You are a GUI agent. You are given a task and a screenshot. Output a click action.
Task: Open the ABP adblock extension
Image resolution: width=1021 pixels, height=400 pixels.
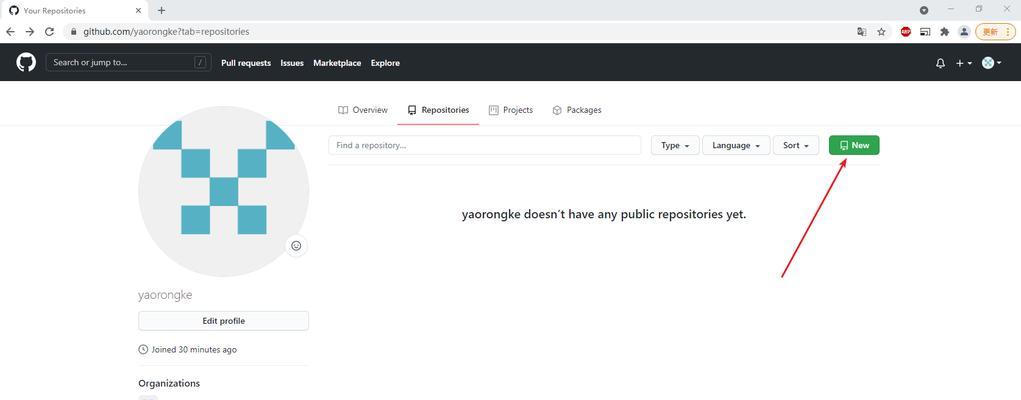tap(906, 31)
